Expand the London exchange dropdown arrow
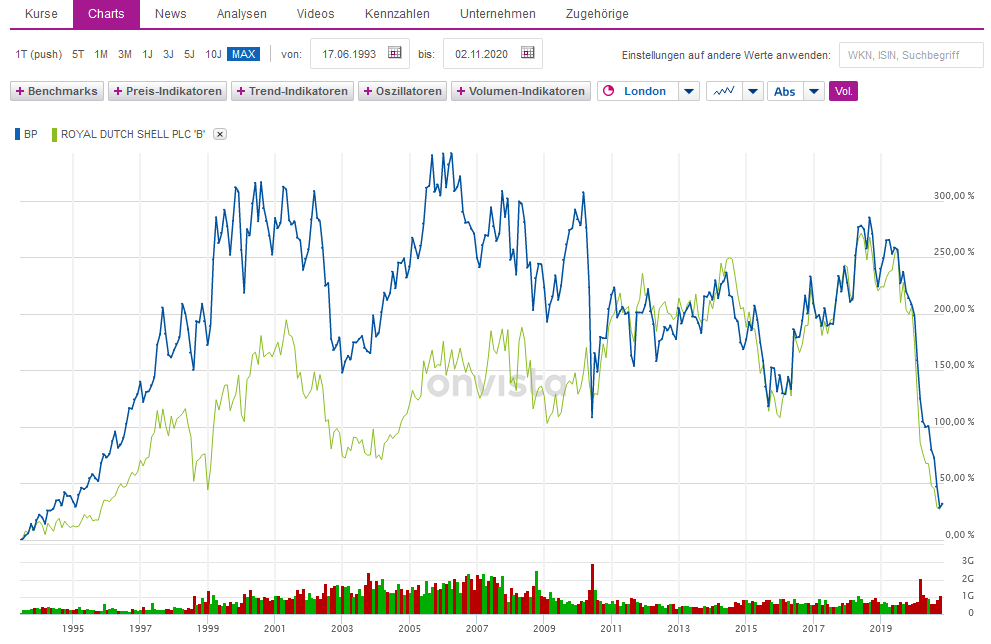991x644 pixels. 689,91
